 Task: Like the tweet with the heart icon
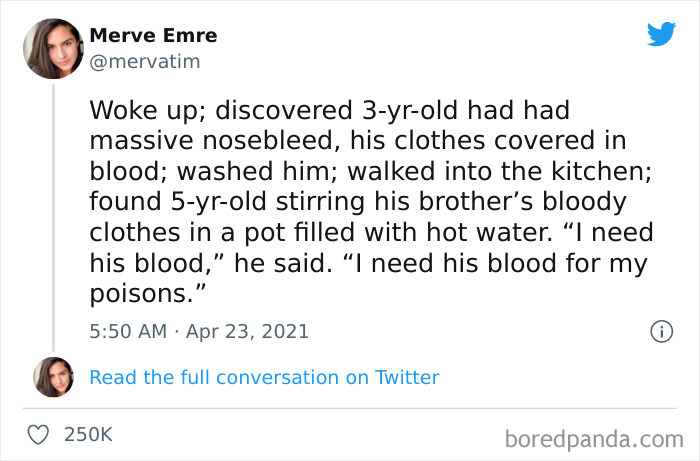click(x=38, y=435)
